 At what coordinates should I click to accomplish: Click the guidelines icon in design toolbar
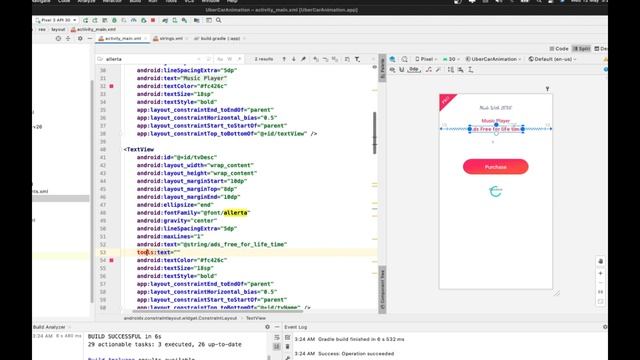coord(471,70)
